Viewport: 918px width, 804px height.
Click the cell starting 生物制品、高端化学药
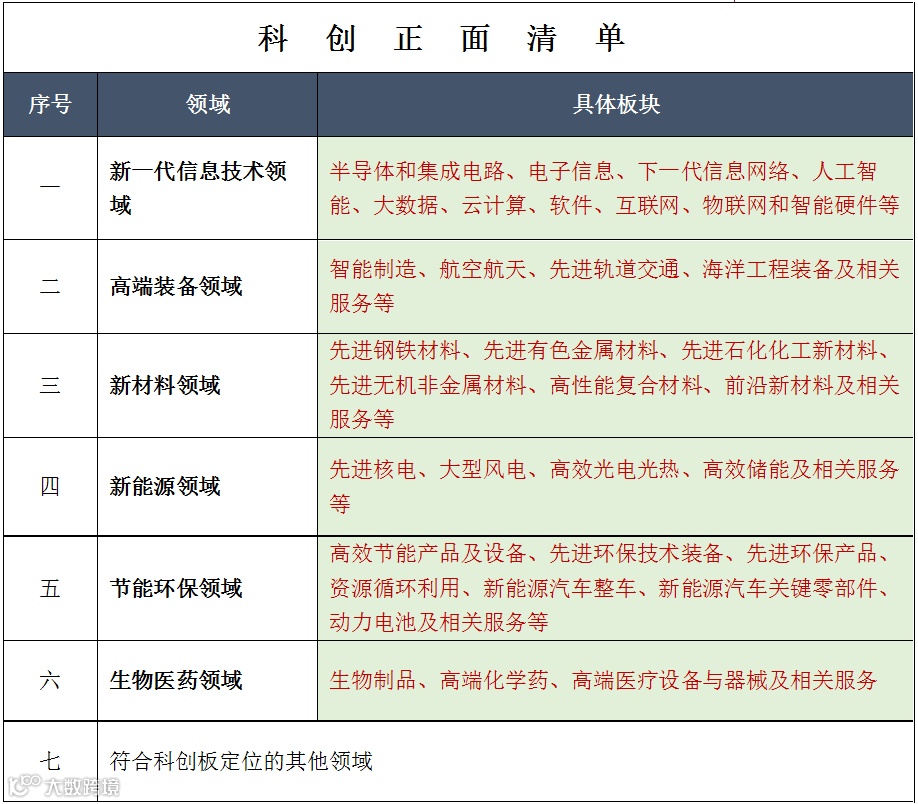coord(615,680)
